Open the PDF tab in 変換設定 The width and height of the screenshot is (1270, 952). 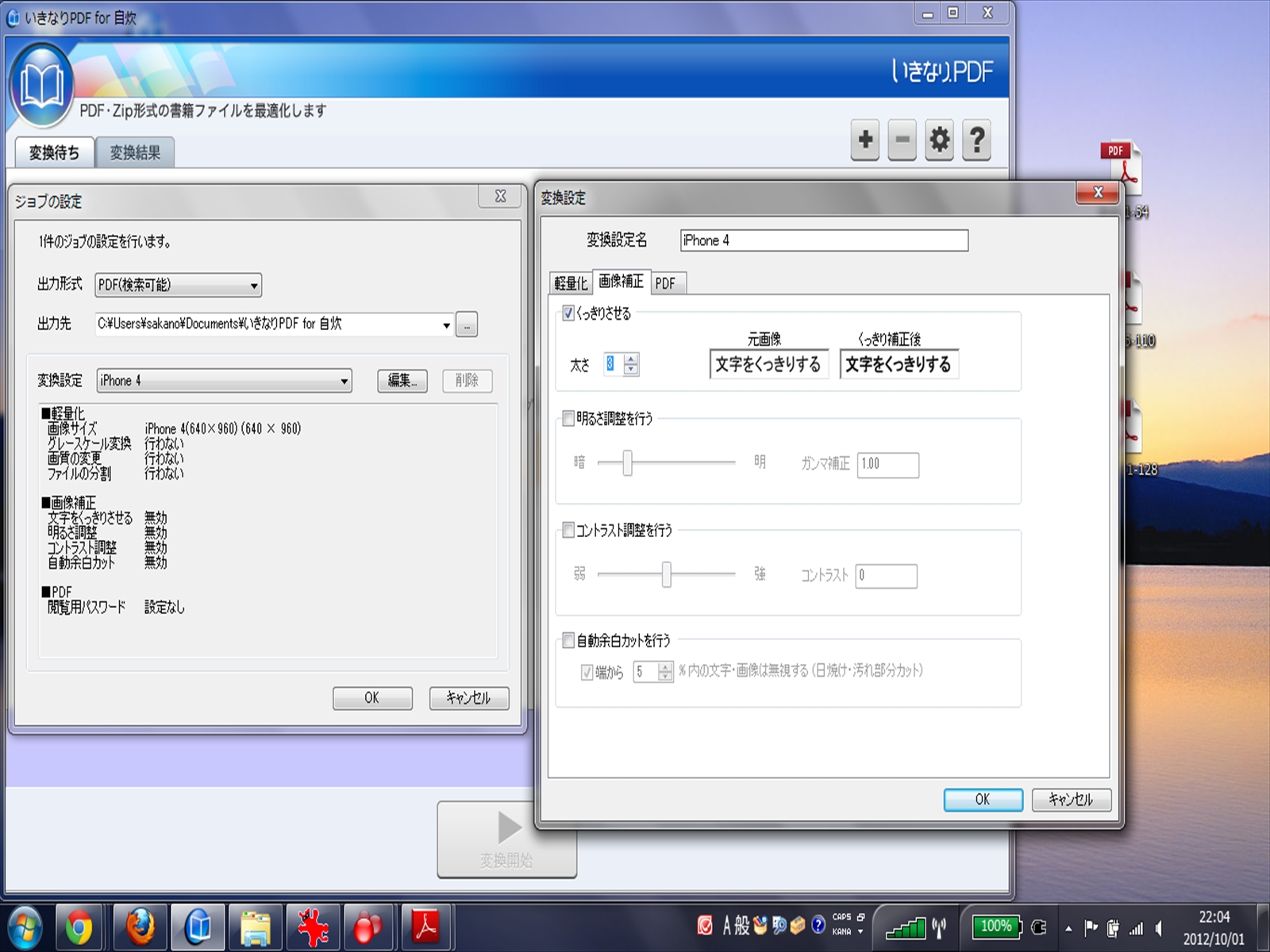(x=665, y=283)
